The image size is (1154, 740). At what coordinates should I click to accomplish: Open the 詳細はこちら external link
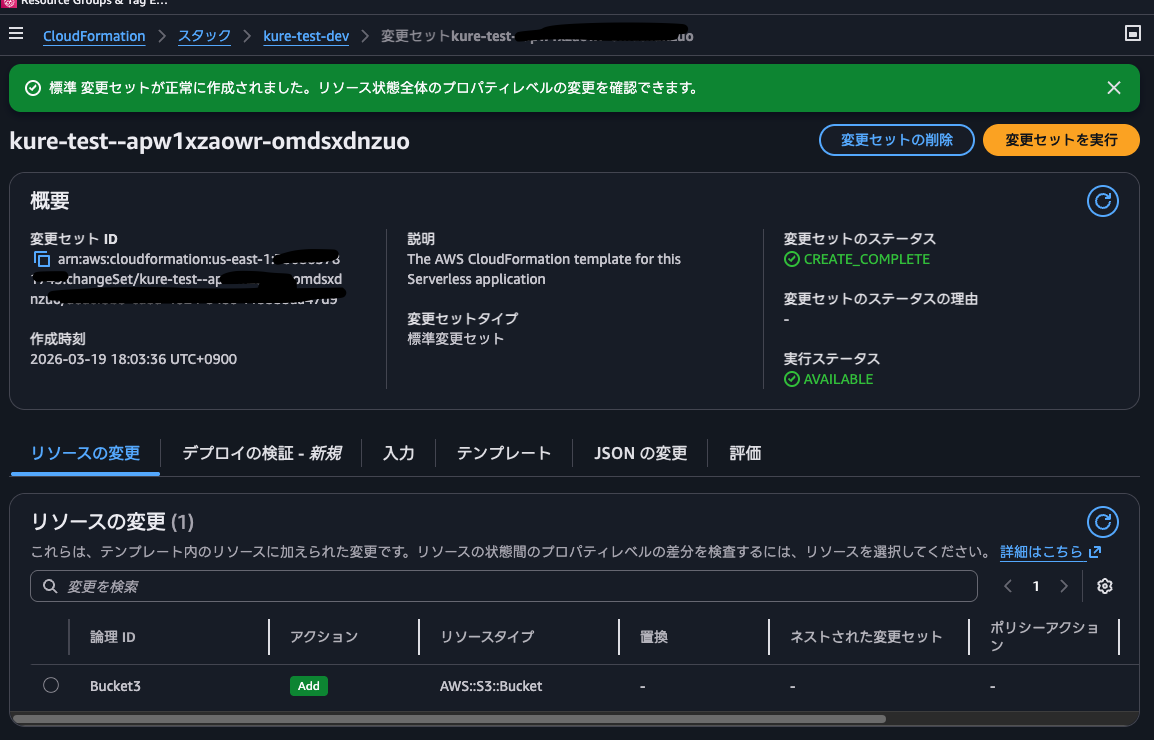[1050, 552]
